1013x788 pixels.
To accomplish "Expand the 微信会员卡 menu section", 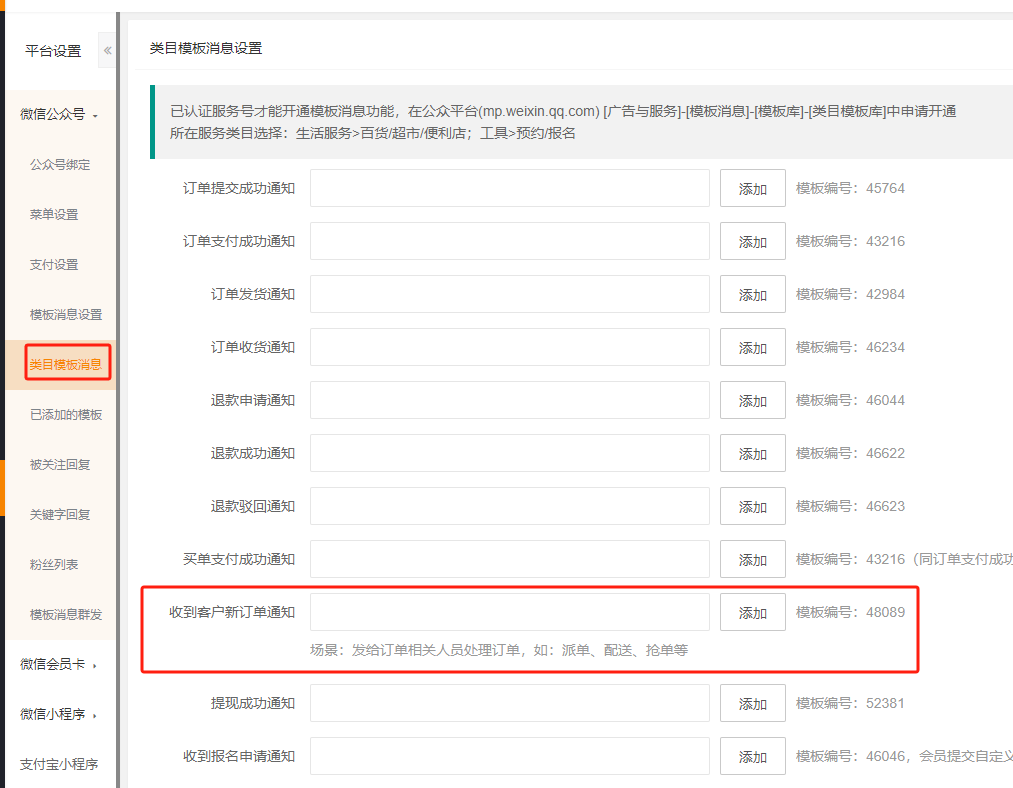I will pos(59,665).
